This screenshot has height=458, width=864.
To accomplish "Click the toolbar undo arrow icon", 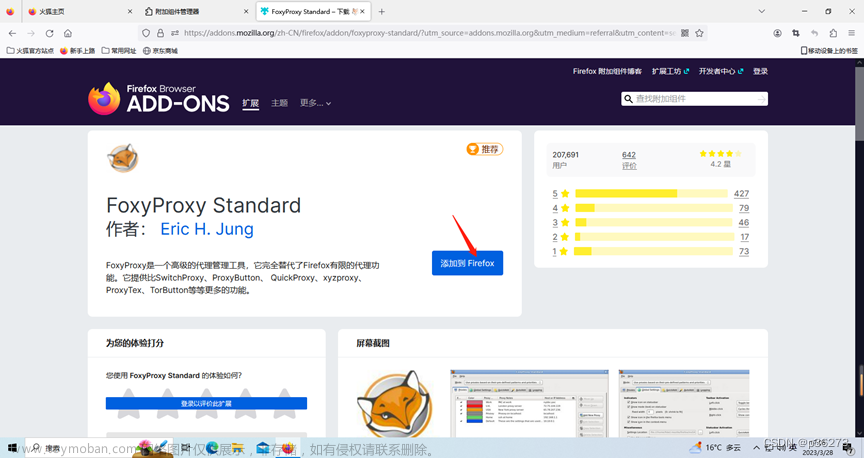I will (x=814, y=33).
